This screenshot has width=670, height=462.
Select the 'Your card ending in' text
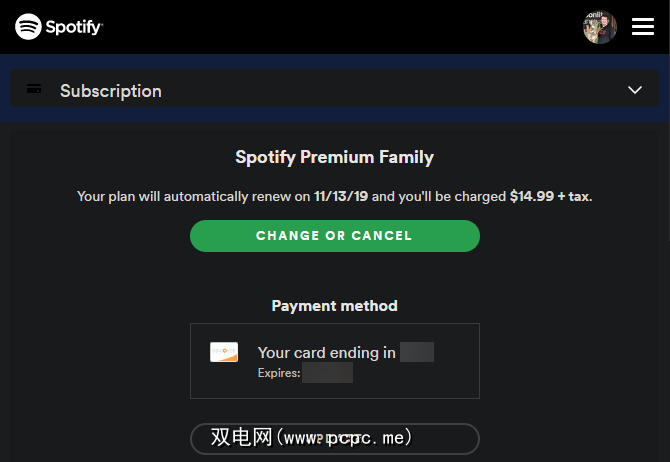[x=326, y=352]
